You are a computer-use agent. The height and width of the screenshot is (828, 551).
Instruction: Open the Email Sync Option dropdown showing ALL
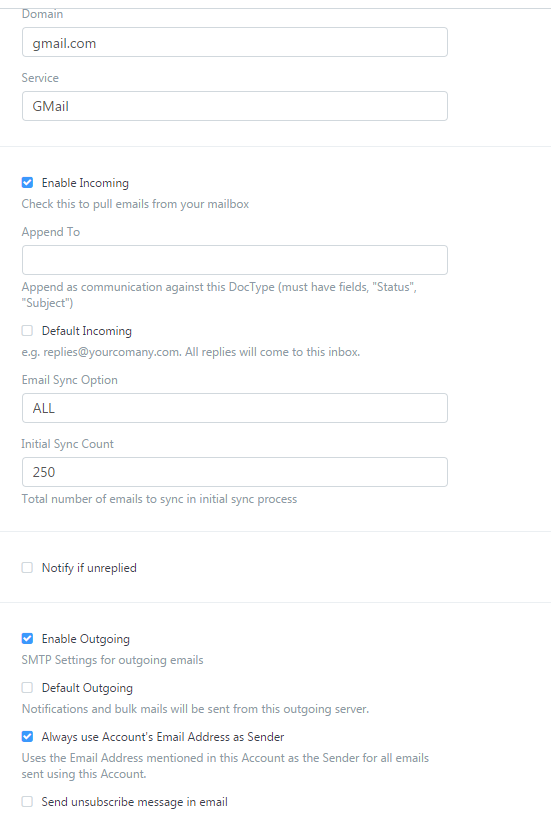[235, 408]
